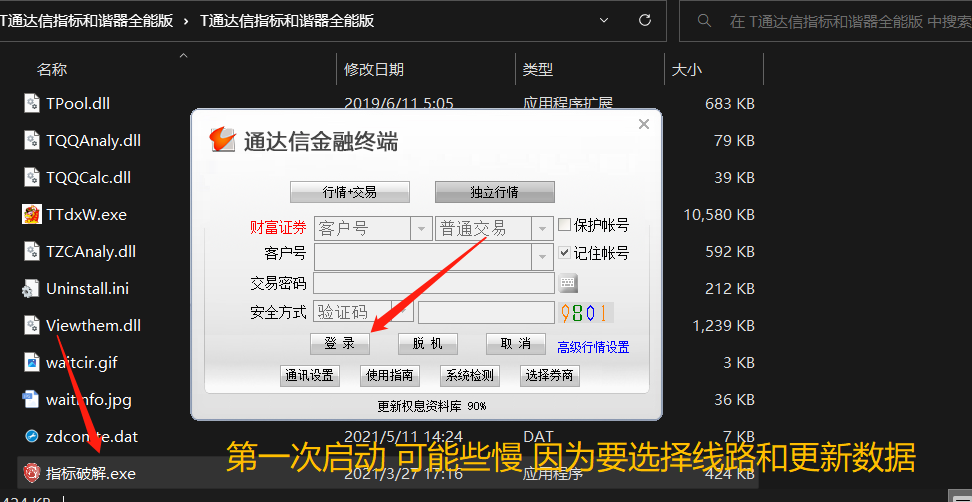The width and height of the screenshot is (972, 502).
Task: Click the TZCAnaly.dll file icon
Action: (32, 252)
